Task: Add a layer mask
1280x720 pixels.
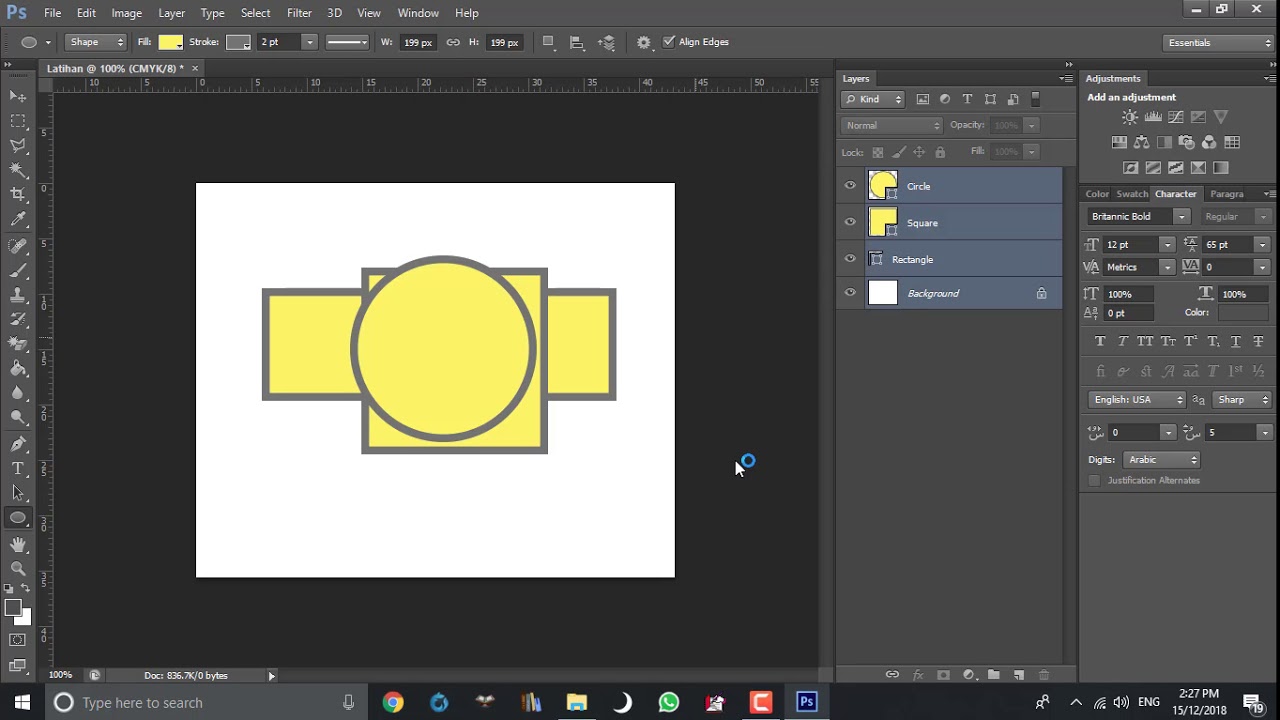Action: (943, 675)
